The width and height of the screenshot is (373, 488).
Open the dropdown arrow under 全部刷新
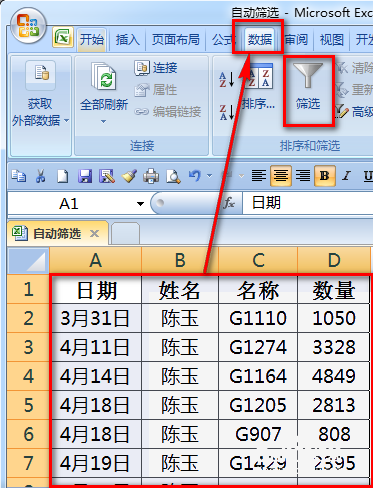tap(104, 122)
